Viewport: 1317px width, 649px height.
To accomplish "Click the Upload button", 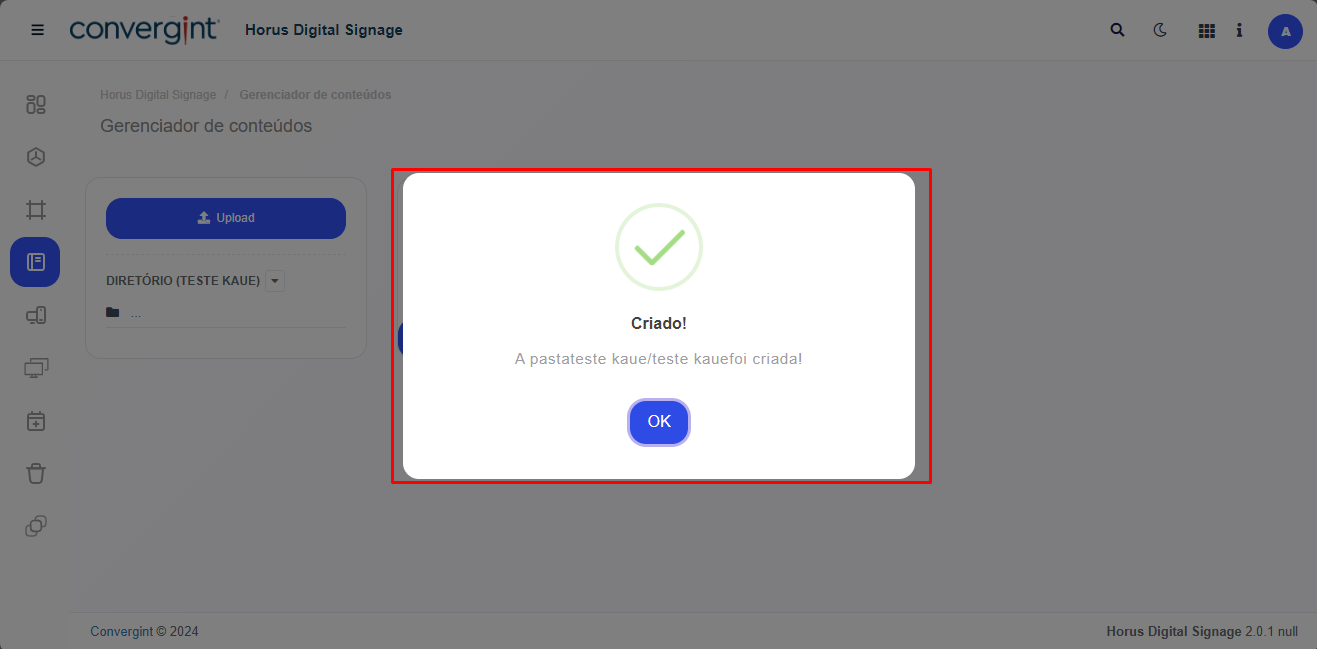I will click(x=226, y=218).
